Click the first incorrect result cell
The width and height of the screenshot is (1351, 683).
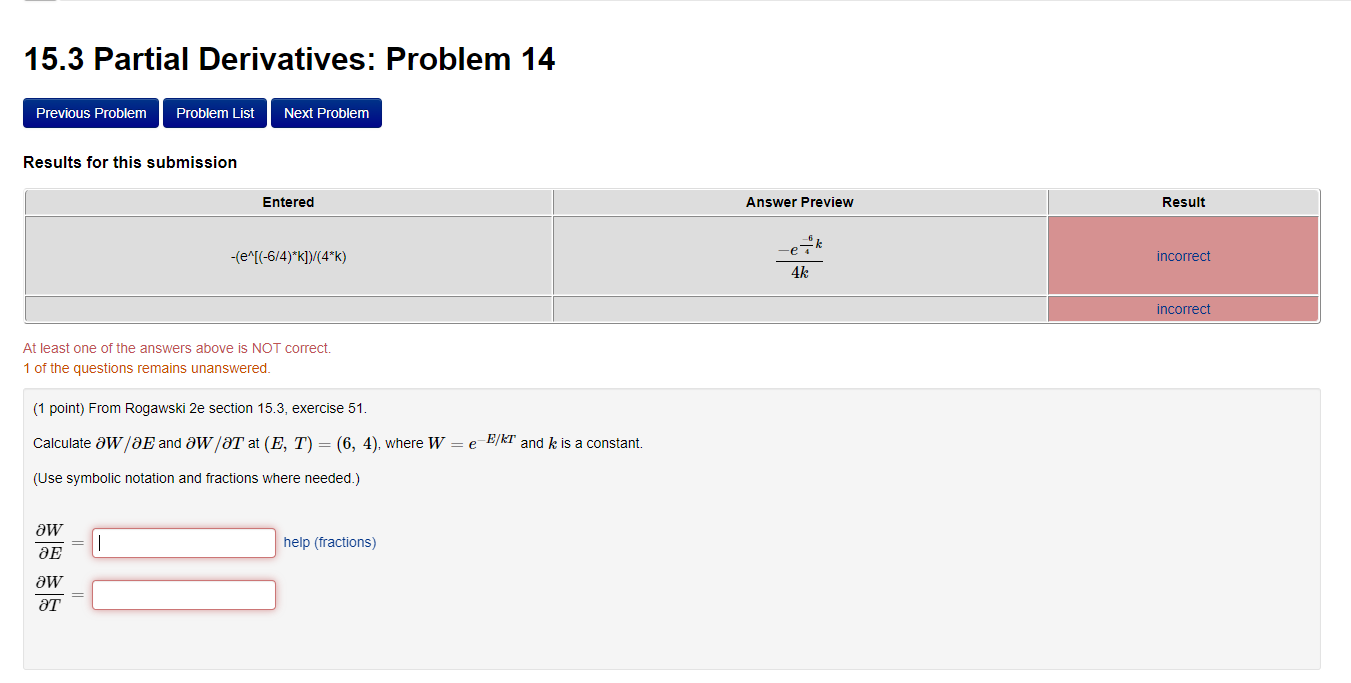1183,256
